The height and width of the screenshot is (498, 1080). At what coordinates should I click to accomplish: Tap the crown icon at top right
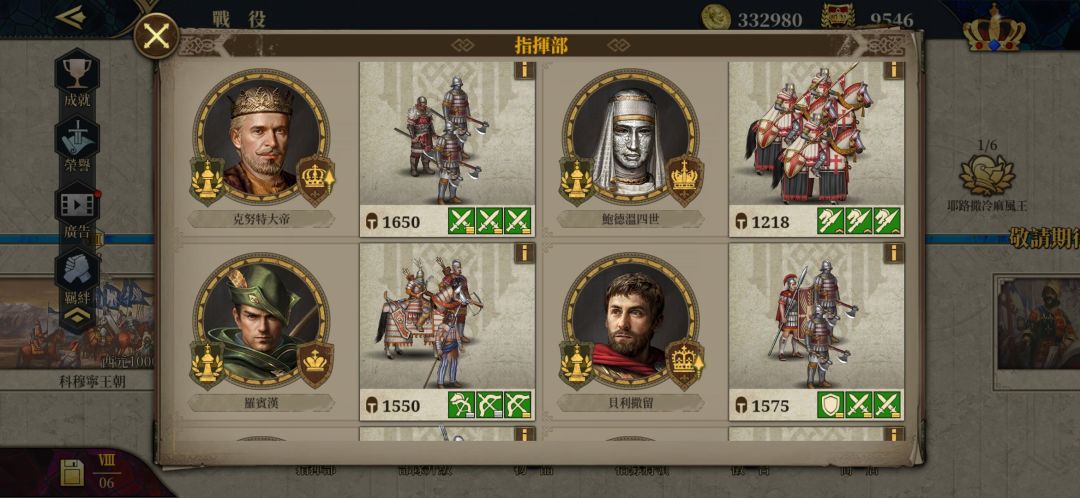[x=994, y=29]
